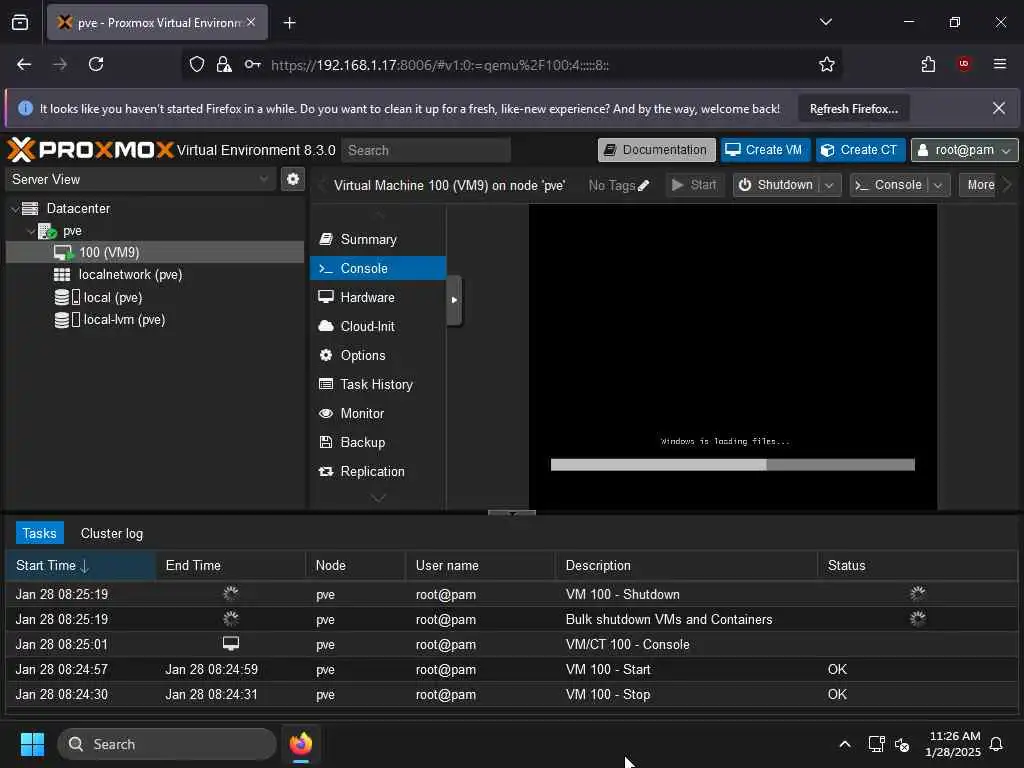List all tabs dropdown in Firefox
Screen dimensions: 1024x768
(825, 22)
